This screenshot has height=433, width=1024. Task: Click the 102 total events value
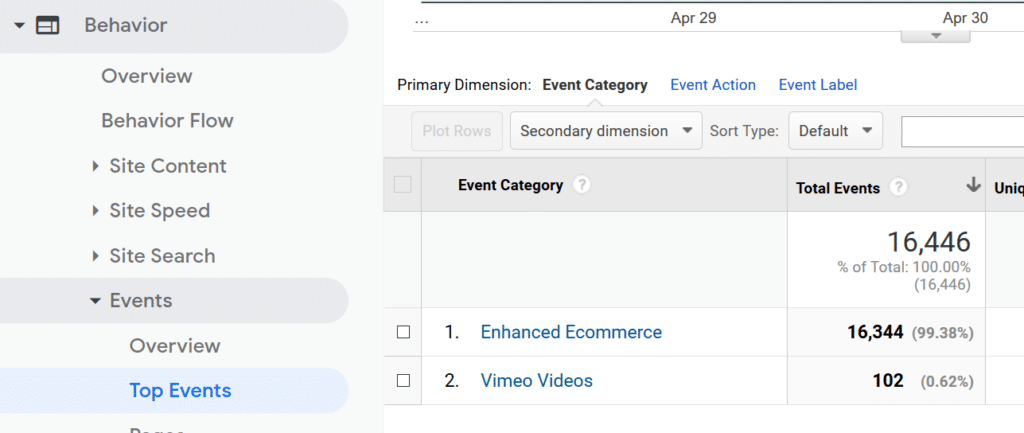[x=888, y=381]
